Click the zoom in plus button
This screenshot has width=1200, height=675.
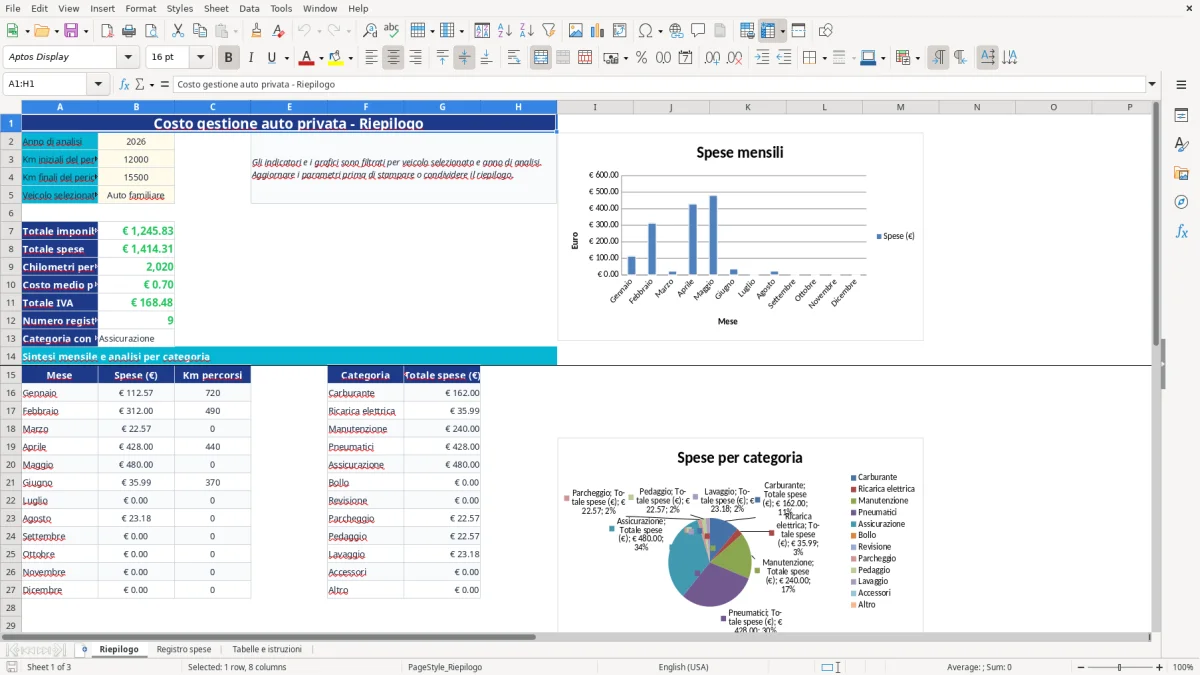click(x=1159, y=667)
